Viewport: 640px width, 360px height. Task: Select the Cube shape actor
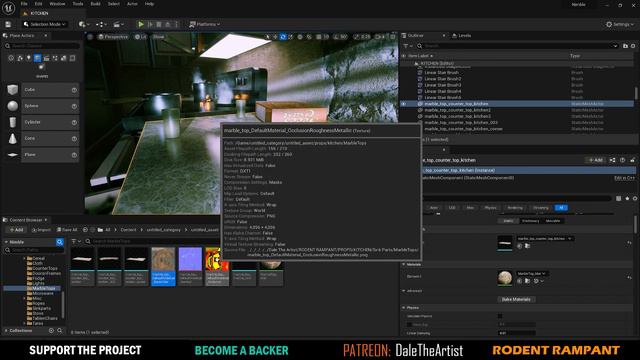coord(42,90)
